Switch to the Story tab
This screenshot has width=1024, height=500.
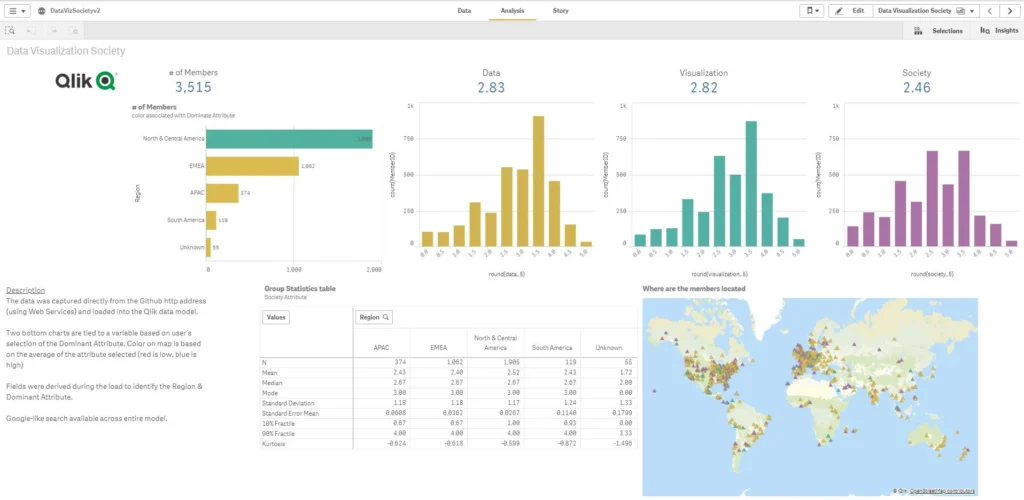[561, 10]
